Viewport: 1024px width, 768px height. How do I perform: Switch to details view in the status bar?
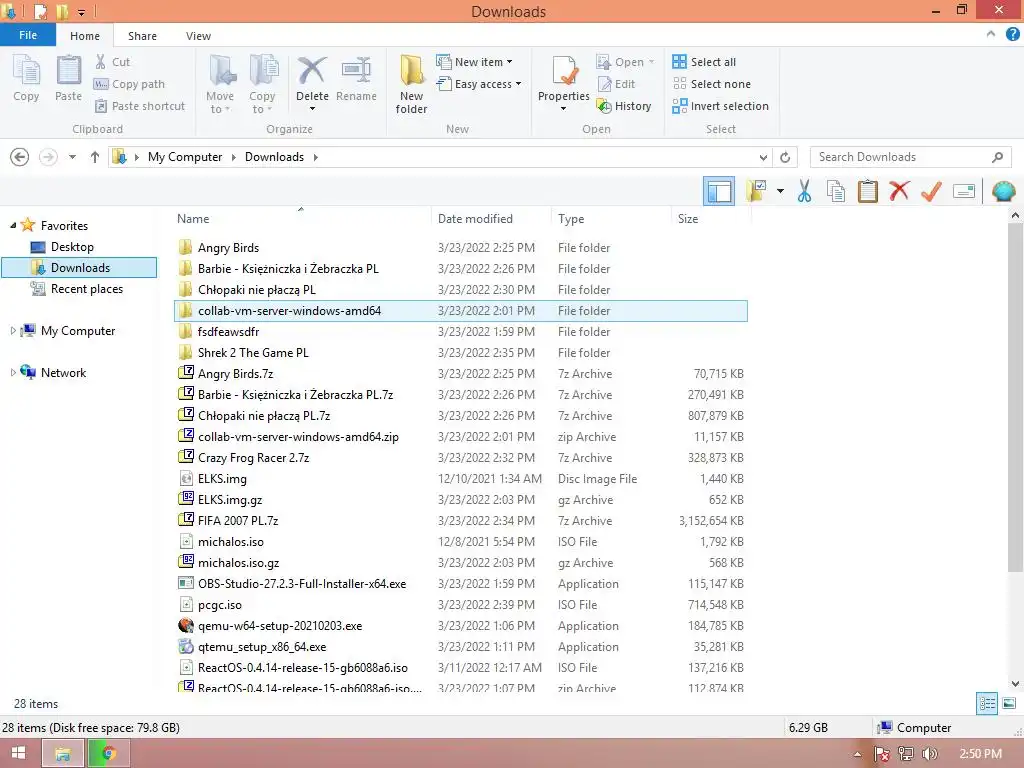[x=987, y=703]
